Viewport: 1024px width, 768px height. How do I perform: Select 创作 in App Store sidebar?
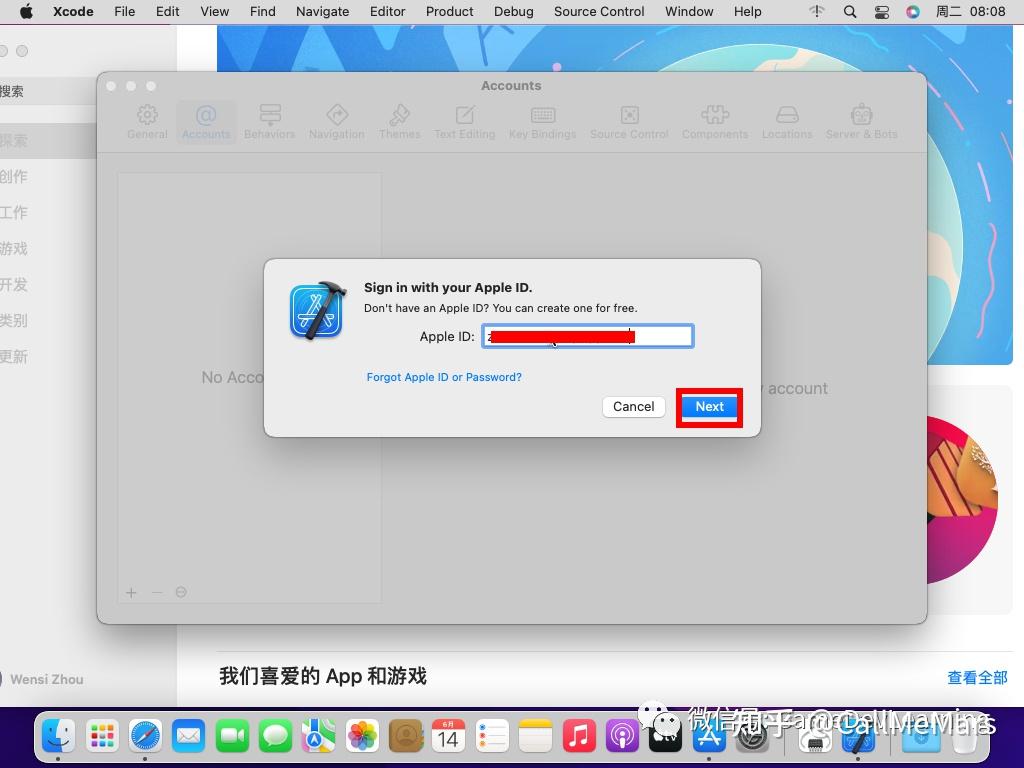(13, 176)
